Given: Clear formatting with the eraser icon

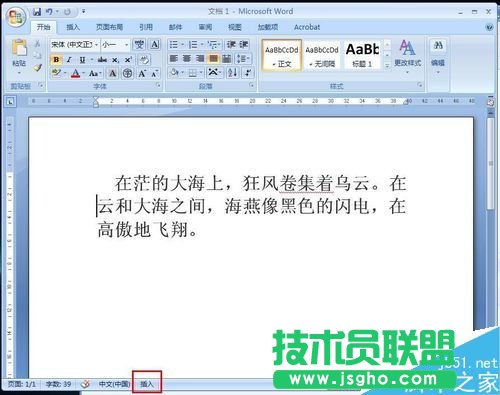Looking at the screenshot, I should pos(144,60).
